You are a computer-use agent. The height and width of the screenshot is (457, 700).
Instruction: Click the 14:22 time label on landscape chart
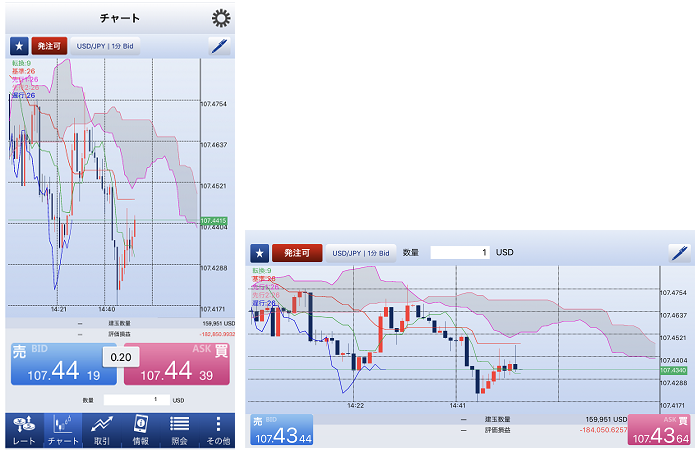355,406
